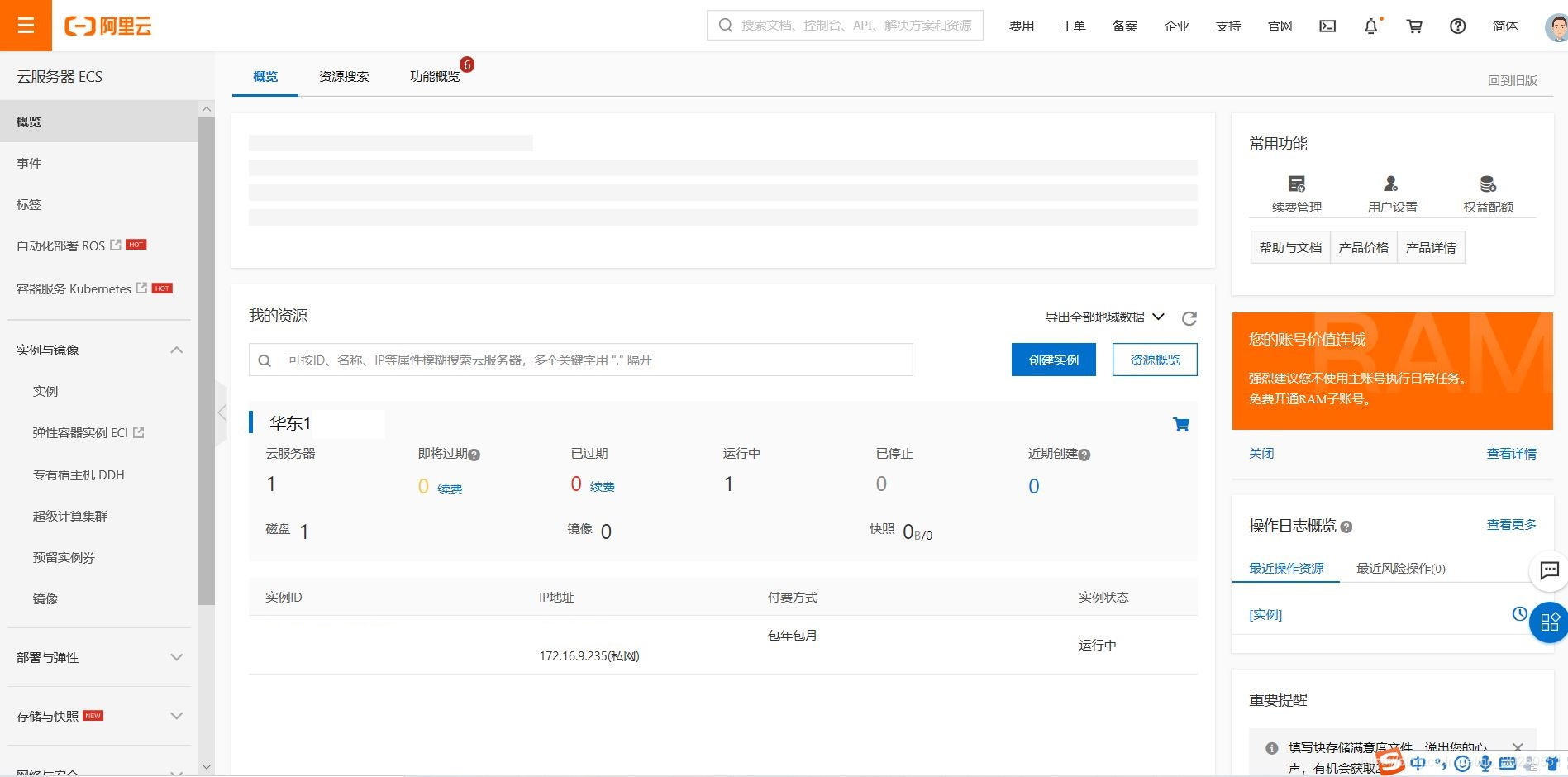Open 镜像 in the sidebar
Screen dimensions: 1568x777
click(x=45, y=598)
